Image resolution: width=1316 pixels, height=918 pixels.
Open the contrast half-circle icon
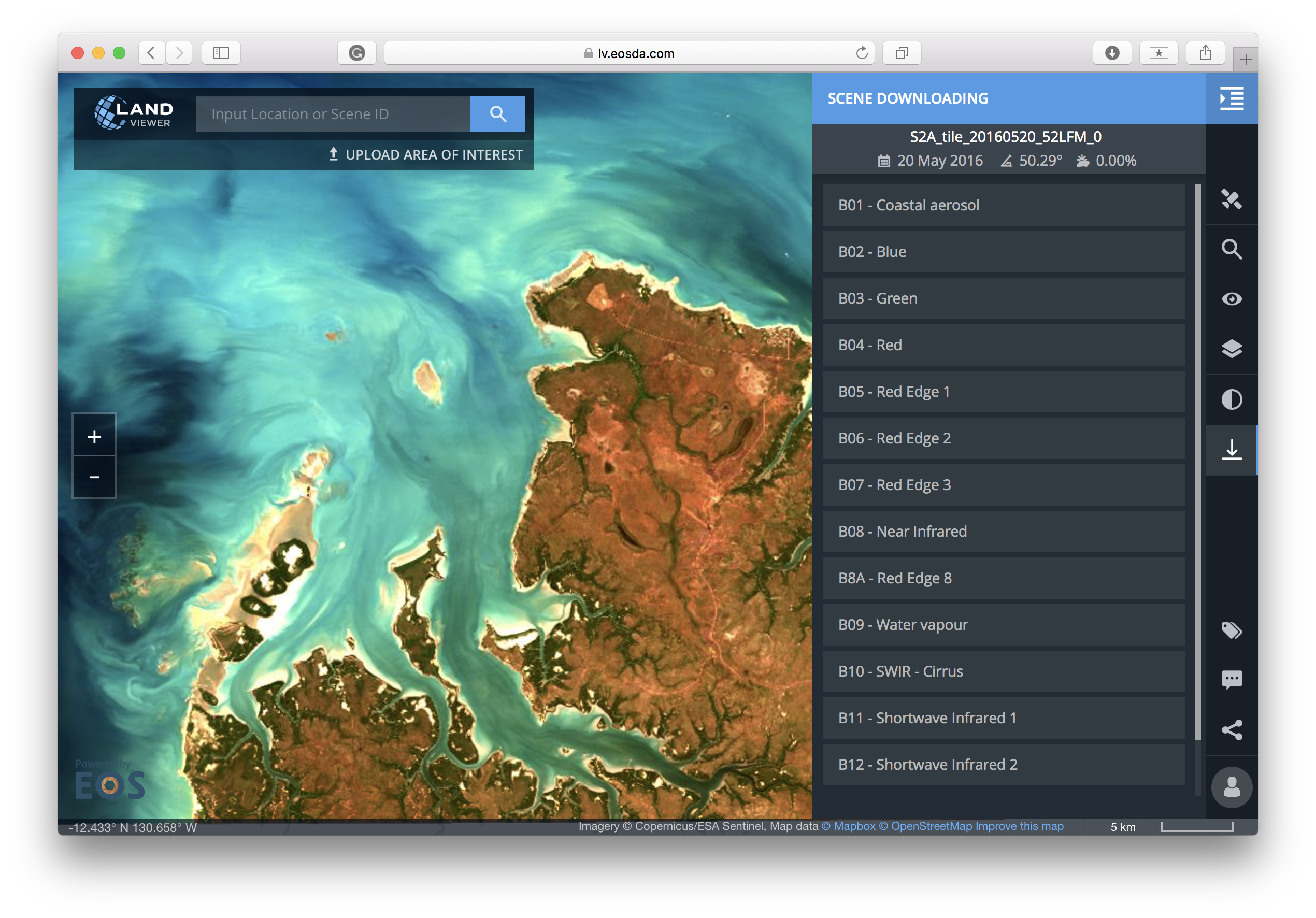point(1231,399)
